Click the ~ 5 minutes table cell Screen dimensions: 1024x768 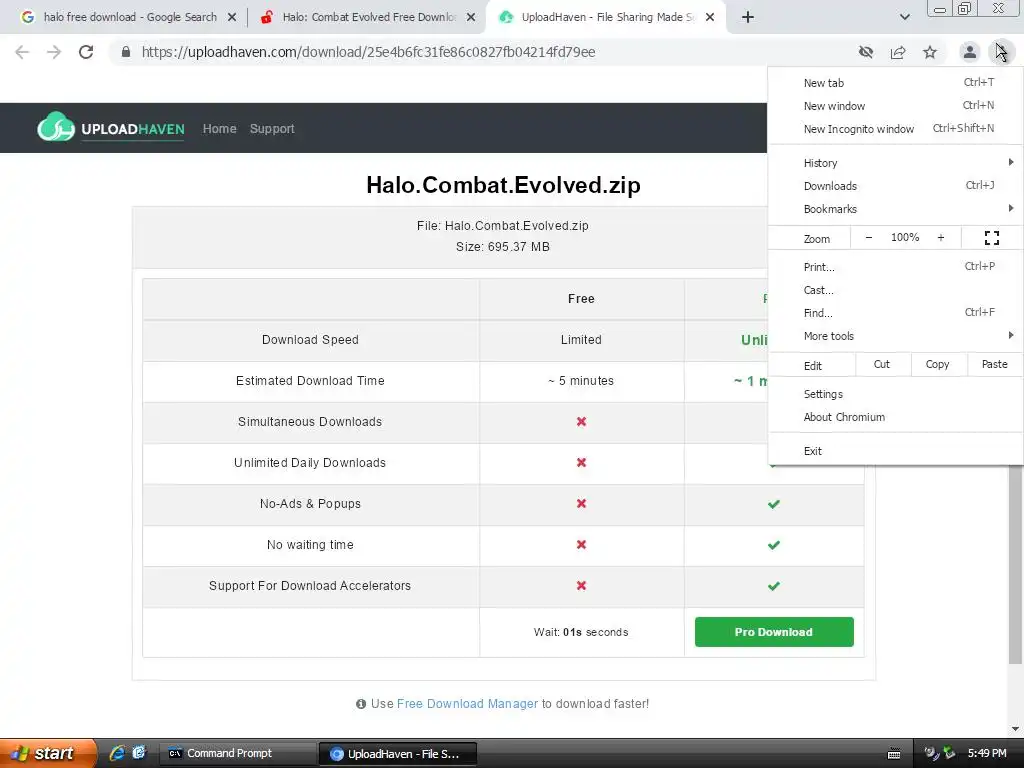pos(581,381)
